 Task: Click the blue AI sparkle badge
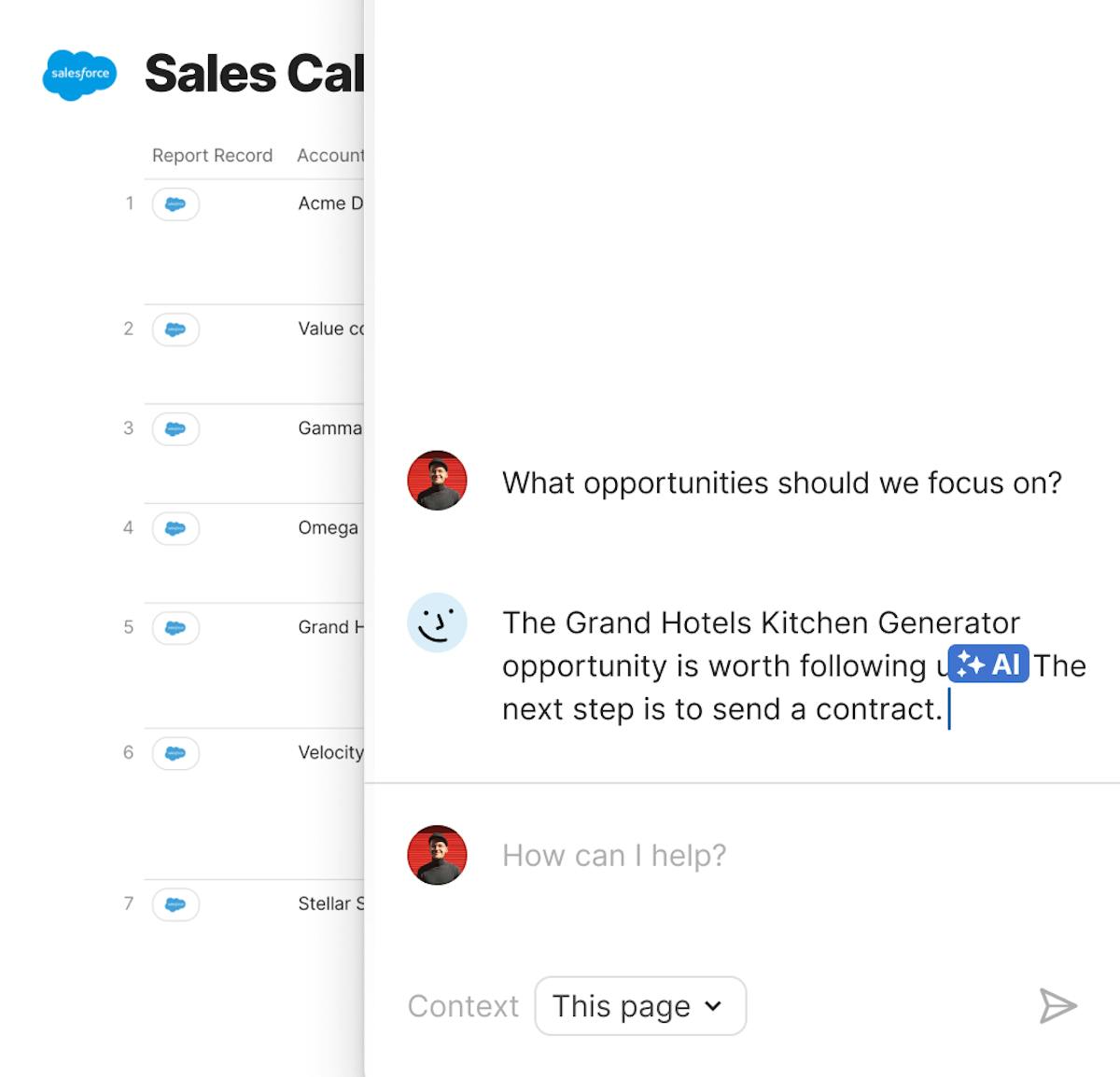(988, 664)
